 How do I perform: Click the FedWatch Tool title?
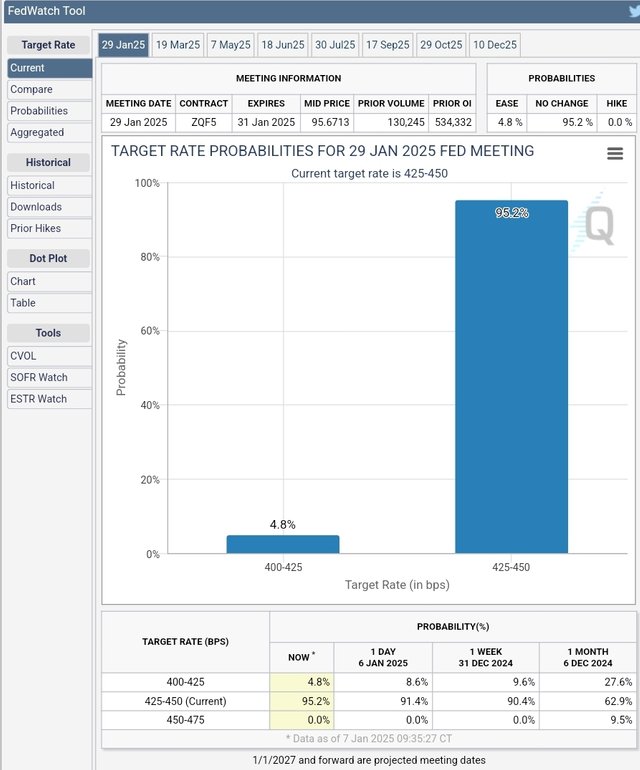47,11
